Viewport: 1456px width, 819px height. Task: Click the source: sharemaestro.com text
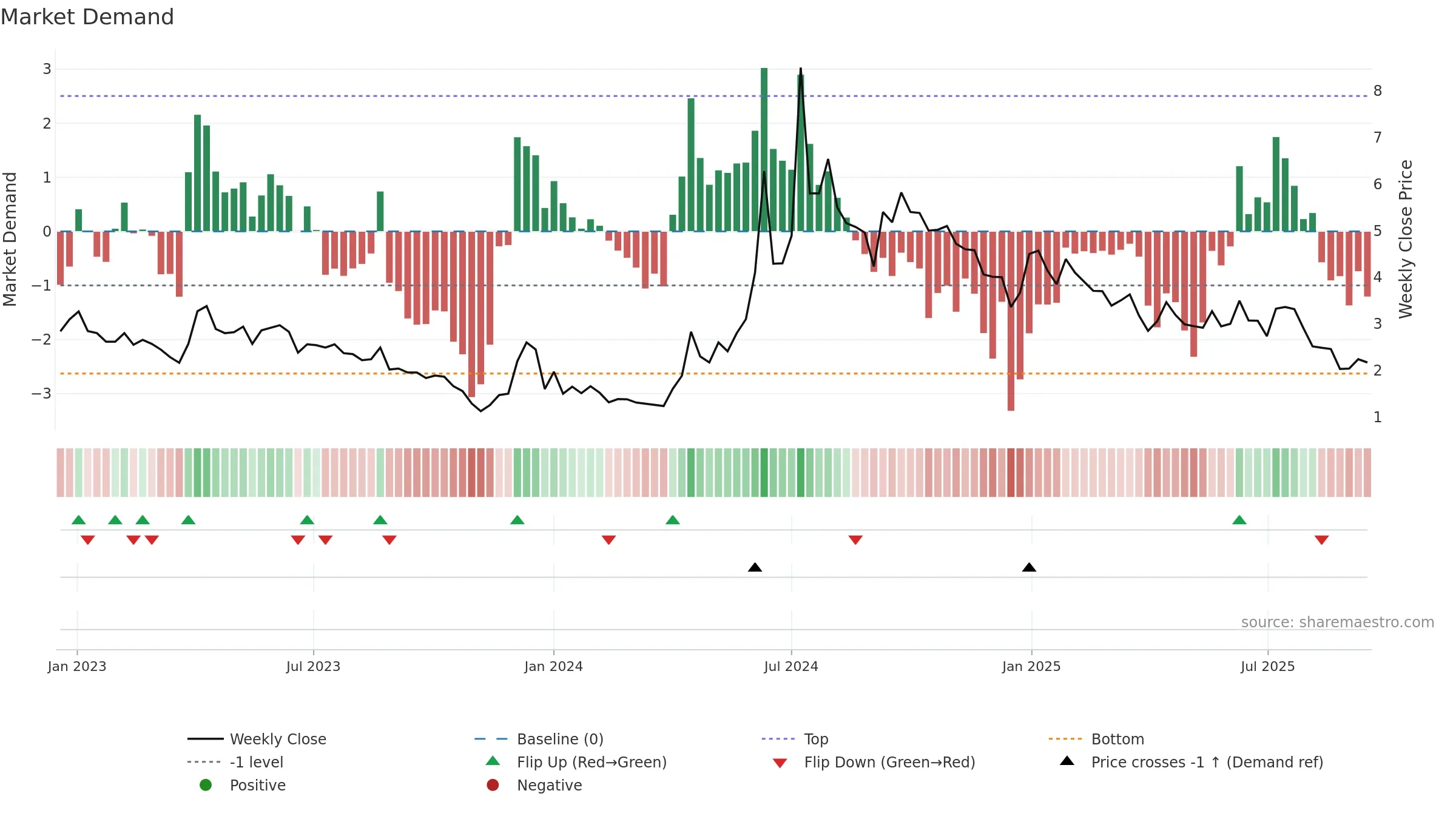(x=1338, y=622)
